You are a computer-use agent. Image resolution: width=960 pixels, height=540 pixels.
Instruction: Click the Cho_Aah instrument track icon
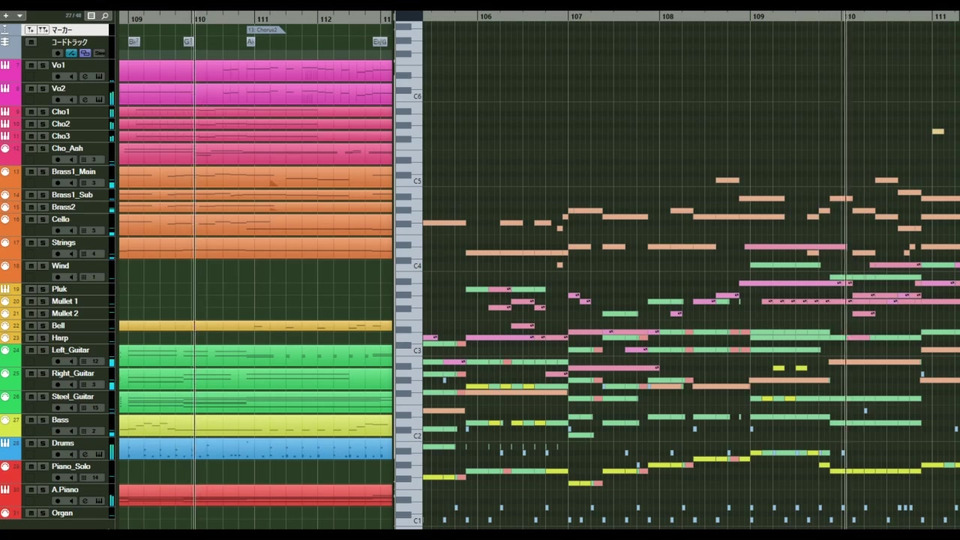5,148
